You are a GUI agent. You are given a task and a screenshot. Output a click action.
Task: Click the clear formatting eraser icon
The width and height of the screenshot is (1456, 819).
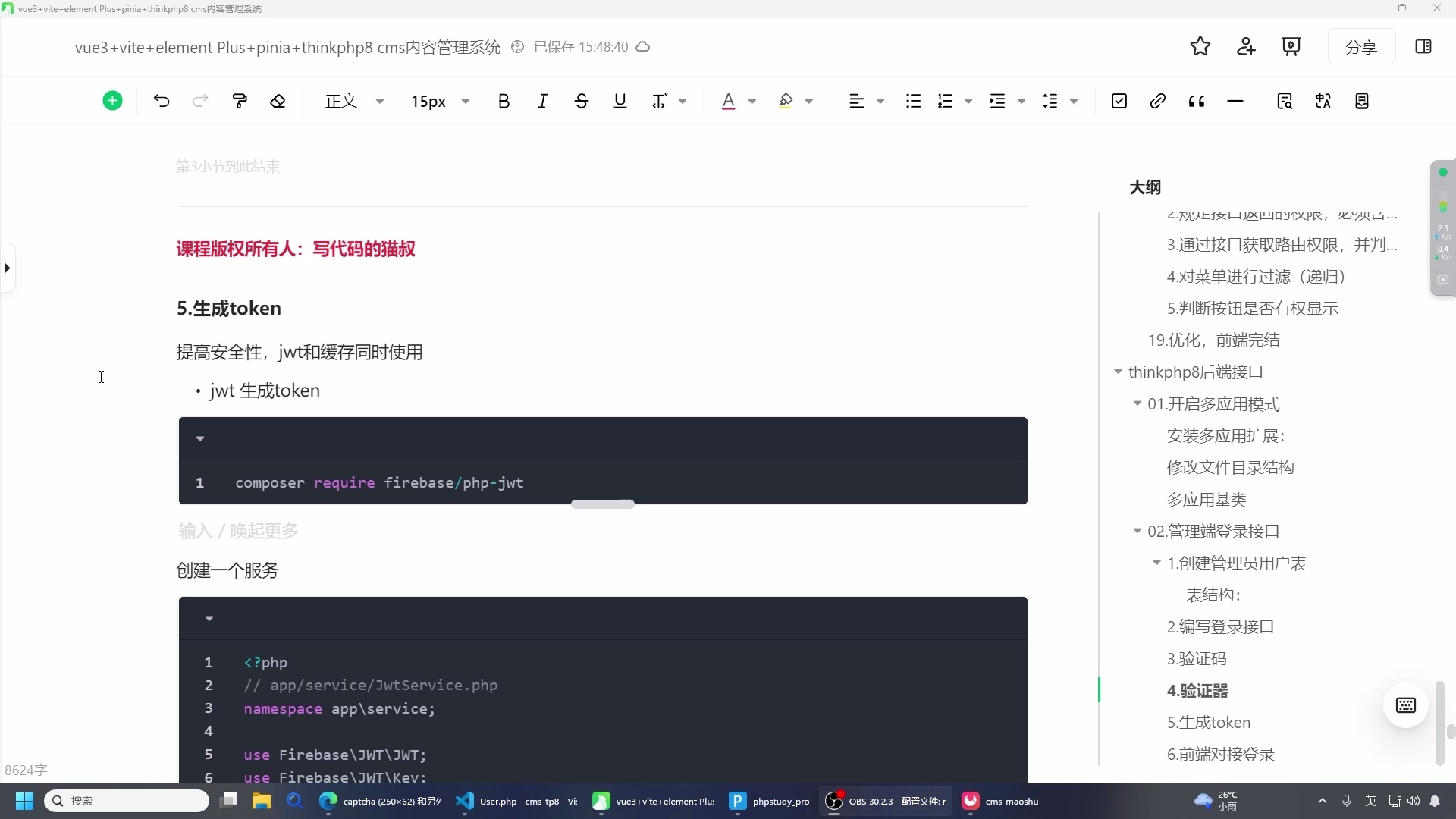(278, 101)
